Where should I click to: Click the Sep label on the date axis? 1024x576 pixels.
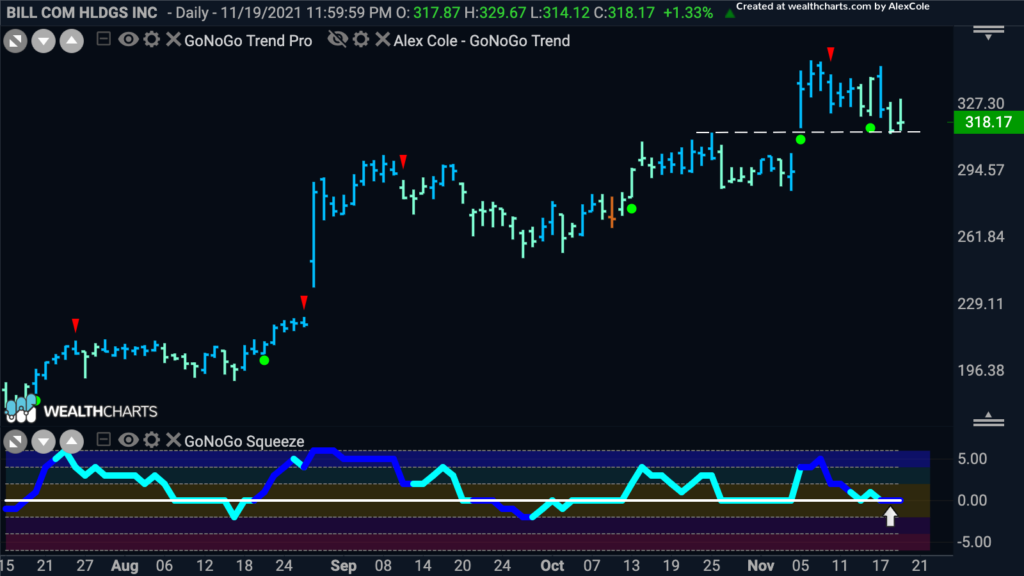coord(344,566)
